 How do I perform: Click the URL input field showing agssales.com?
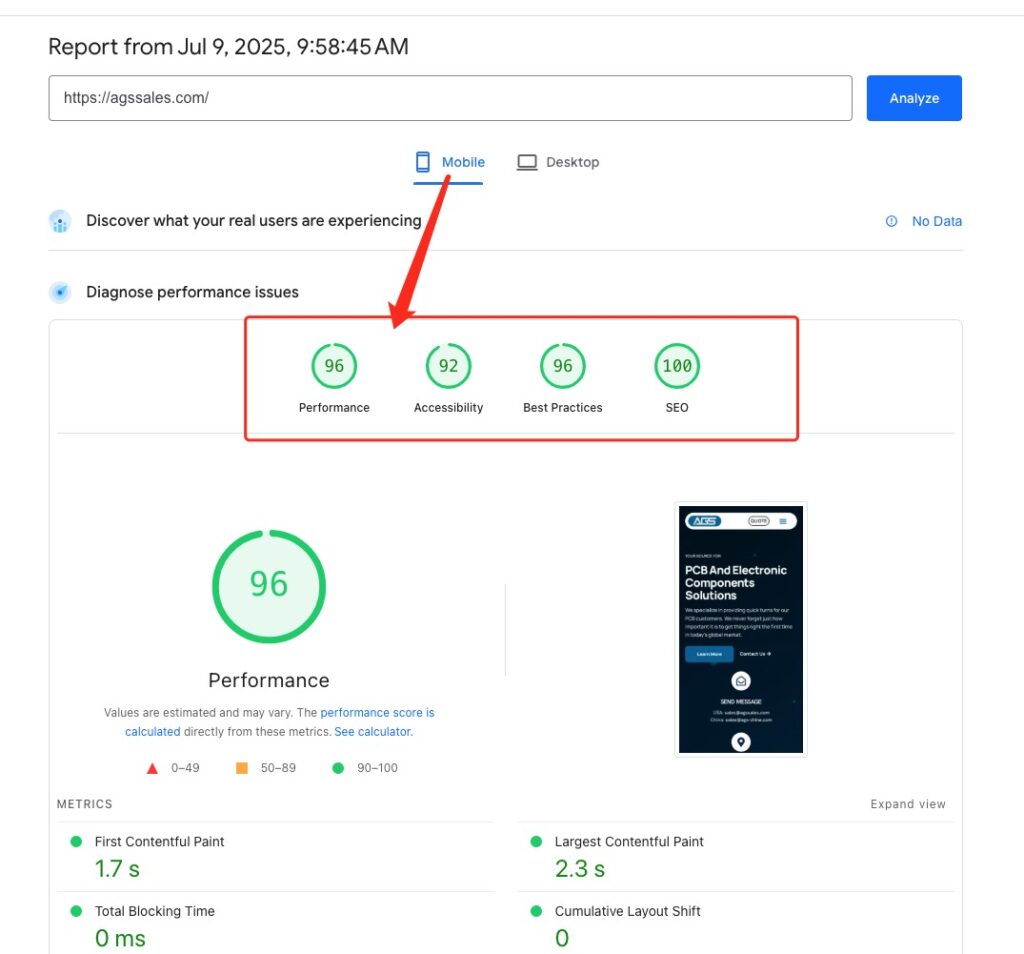[450, 97]
